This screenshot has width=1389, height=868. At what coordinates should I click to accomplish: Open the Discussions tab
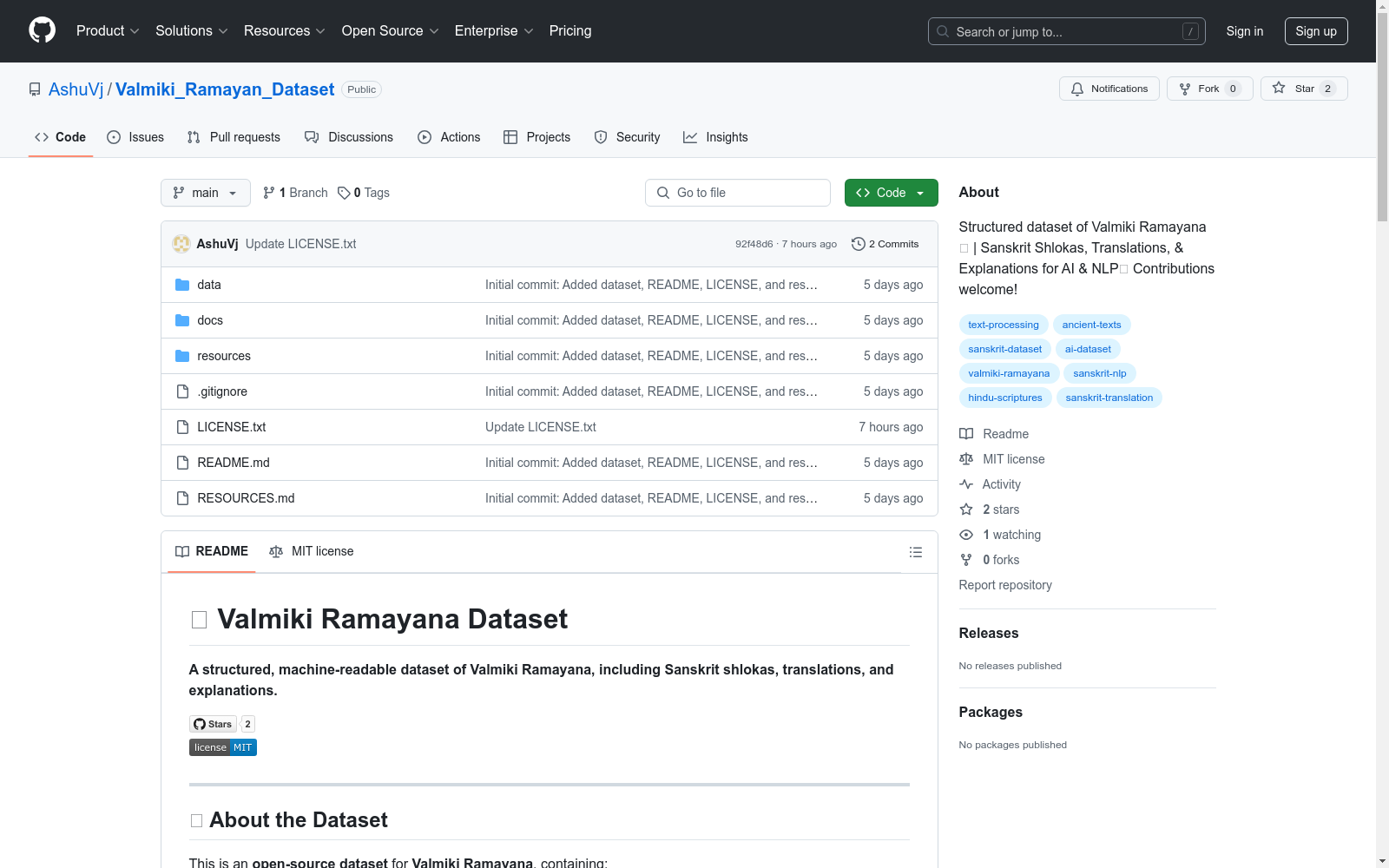pos(349,137)
